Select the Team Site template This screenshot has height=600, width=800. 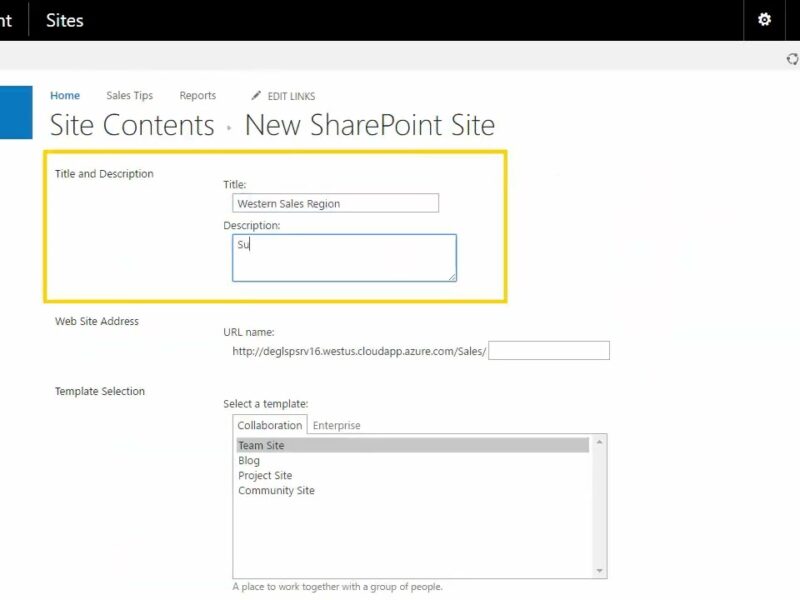[261, 446]
